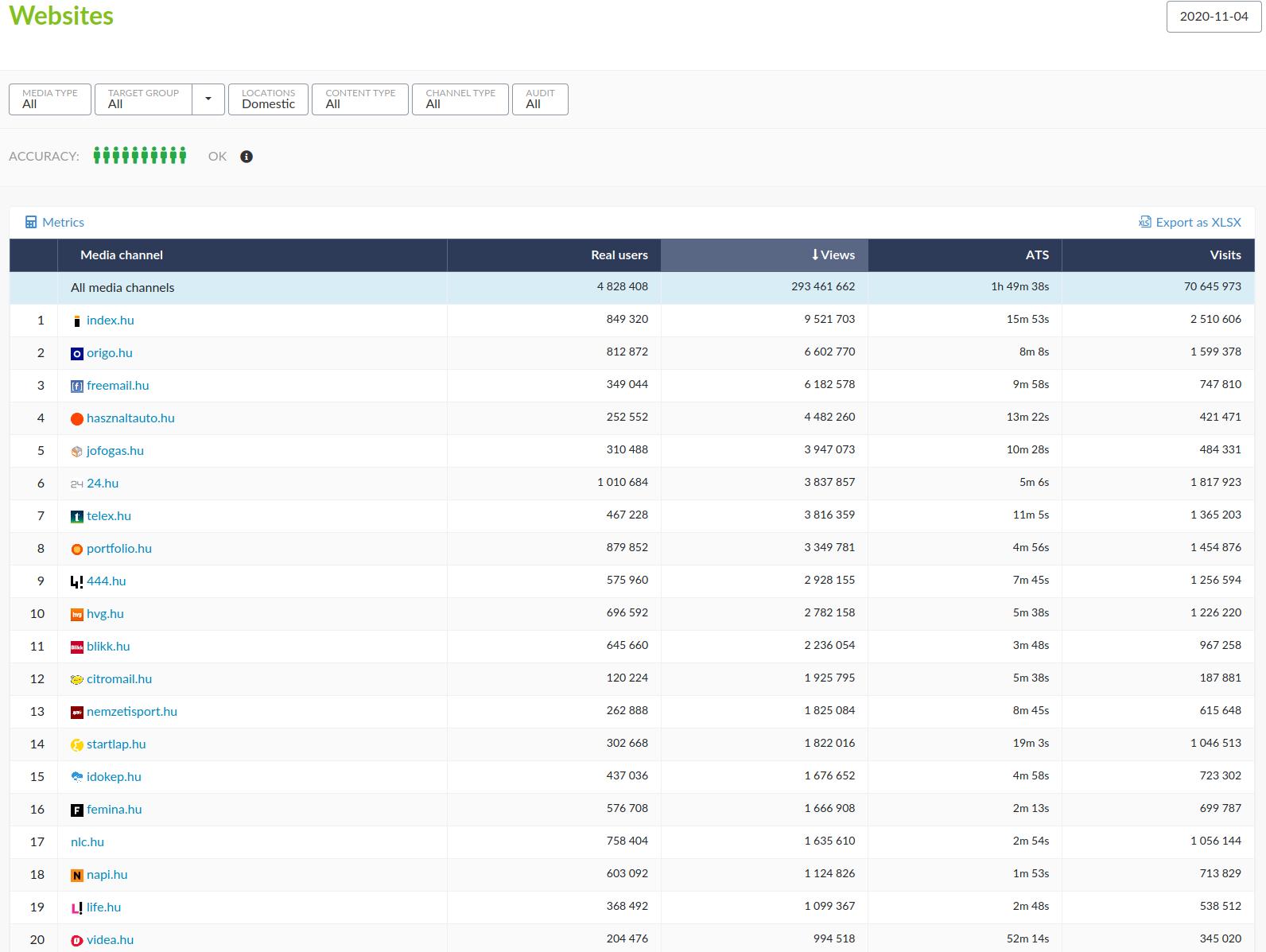This screenshot has height=952, width=1266.
Task: Open the Content Type filter
Action: (x=360, y=99)
